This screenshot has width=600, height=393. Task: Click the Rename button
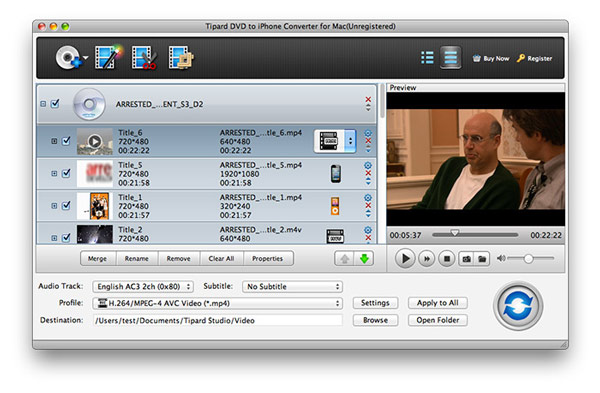[x=137, y=258]
